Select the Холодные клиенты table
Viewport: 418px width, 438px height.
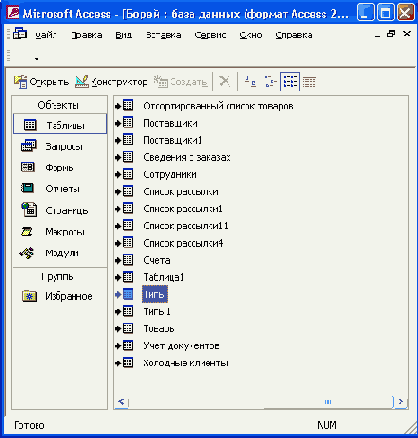point(186,363)
